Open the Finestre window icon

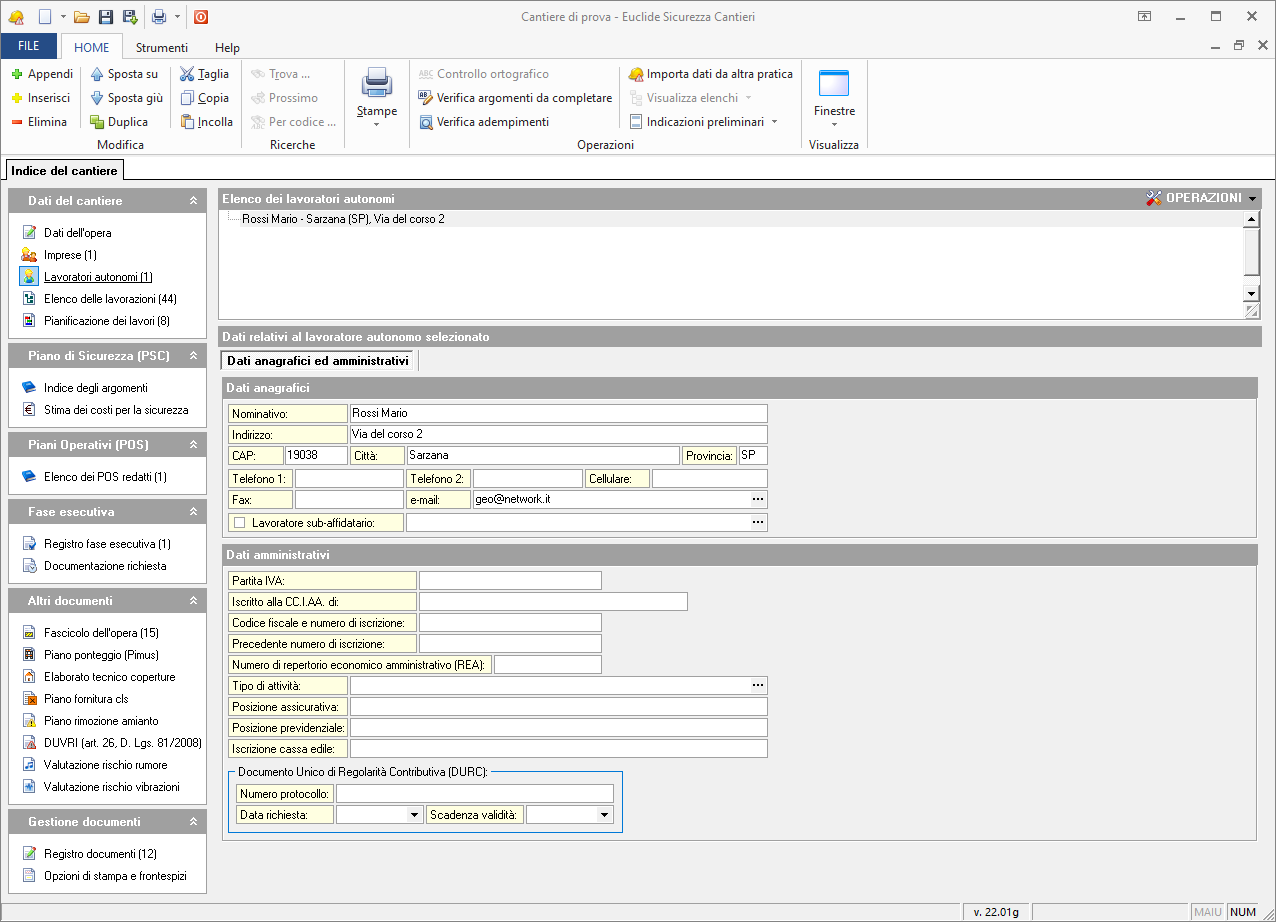[833, 83]
